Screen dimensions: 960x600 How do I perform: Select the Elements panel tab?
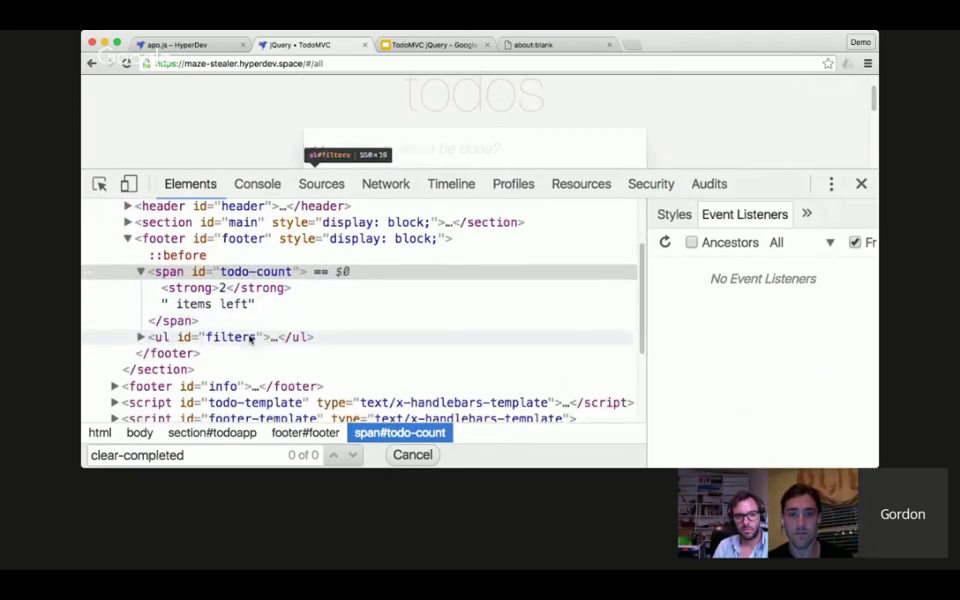(x=190, y=184)
